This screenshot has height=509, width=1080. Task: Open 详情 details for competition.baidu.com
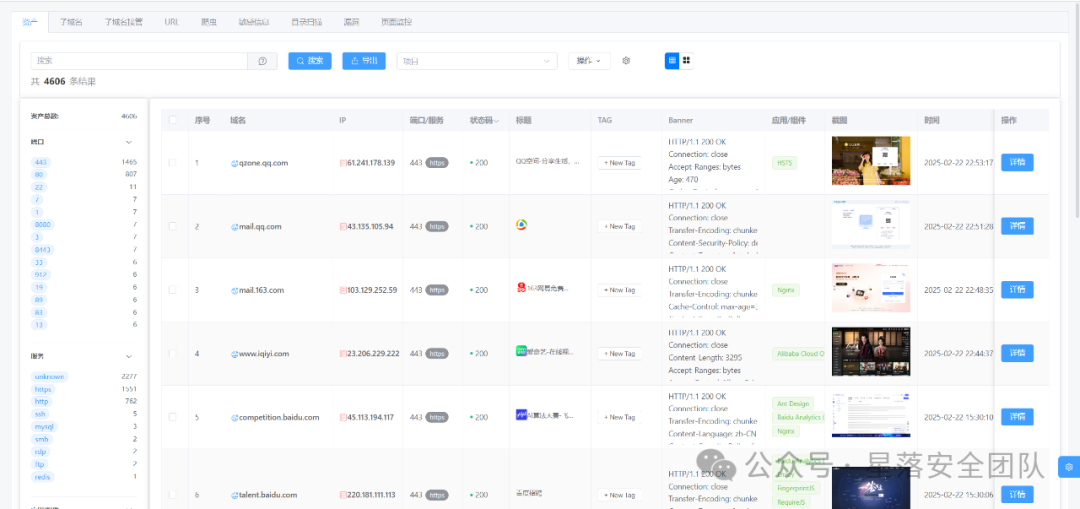(x=1017, y=417)
